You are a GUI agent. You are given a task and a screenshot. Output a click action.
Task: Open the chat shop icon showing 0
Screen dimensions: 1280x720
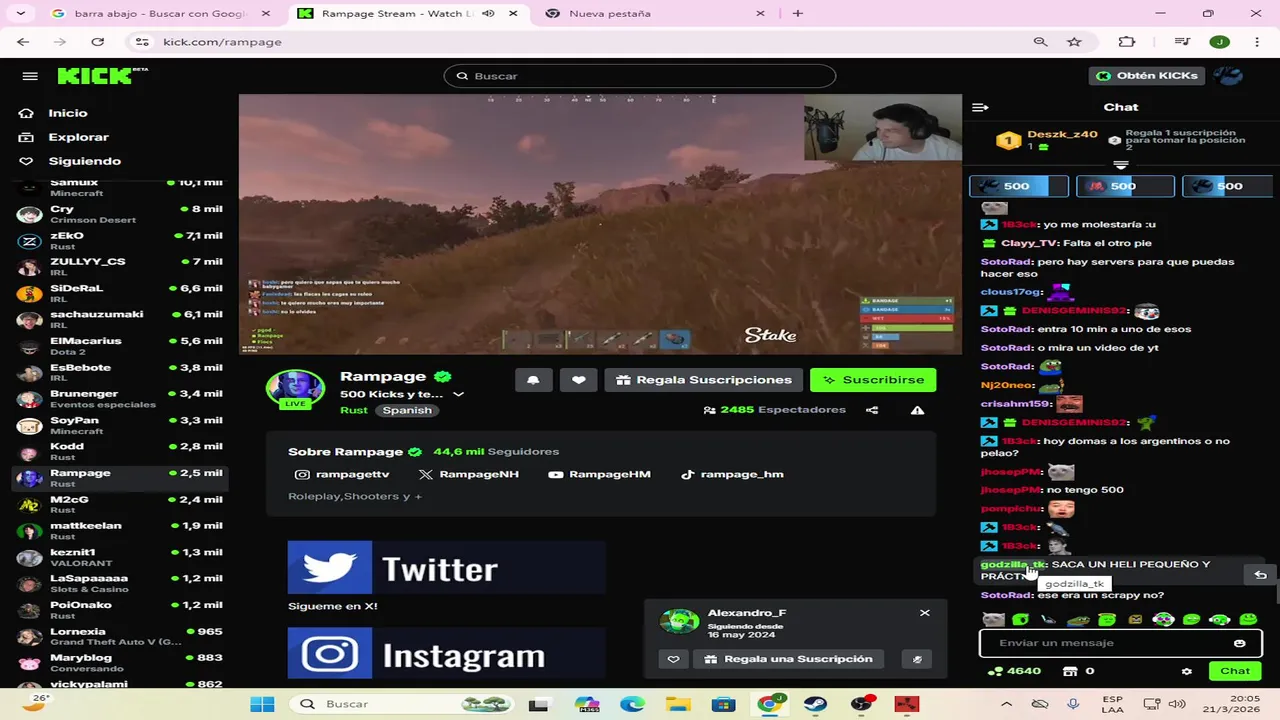(x=1078, y=671)
